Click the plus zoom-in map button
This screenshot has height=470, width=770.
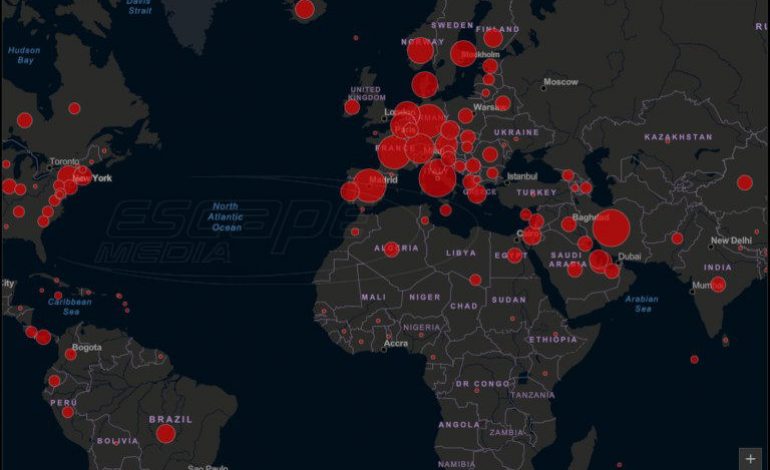pyautogui.click(x=750, y=459)
